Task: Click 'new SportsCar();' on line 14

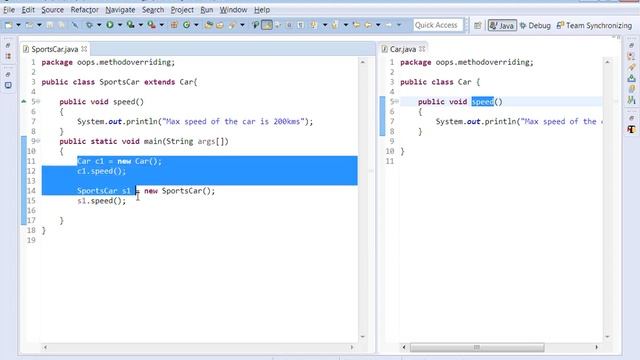Action: coord(180,191)
